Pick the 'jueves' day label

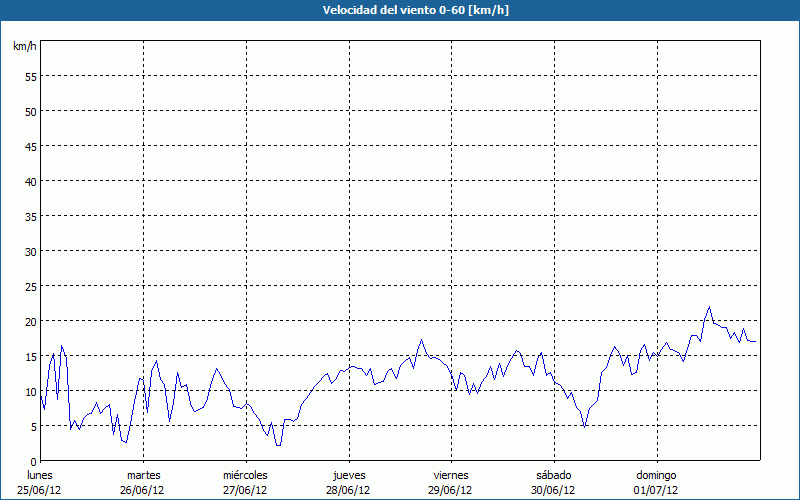pyautogui.click(x=348, y=475)
